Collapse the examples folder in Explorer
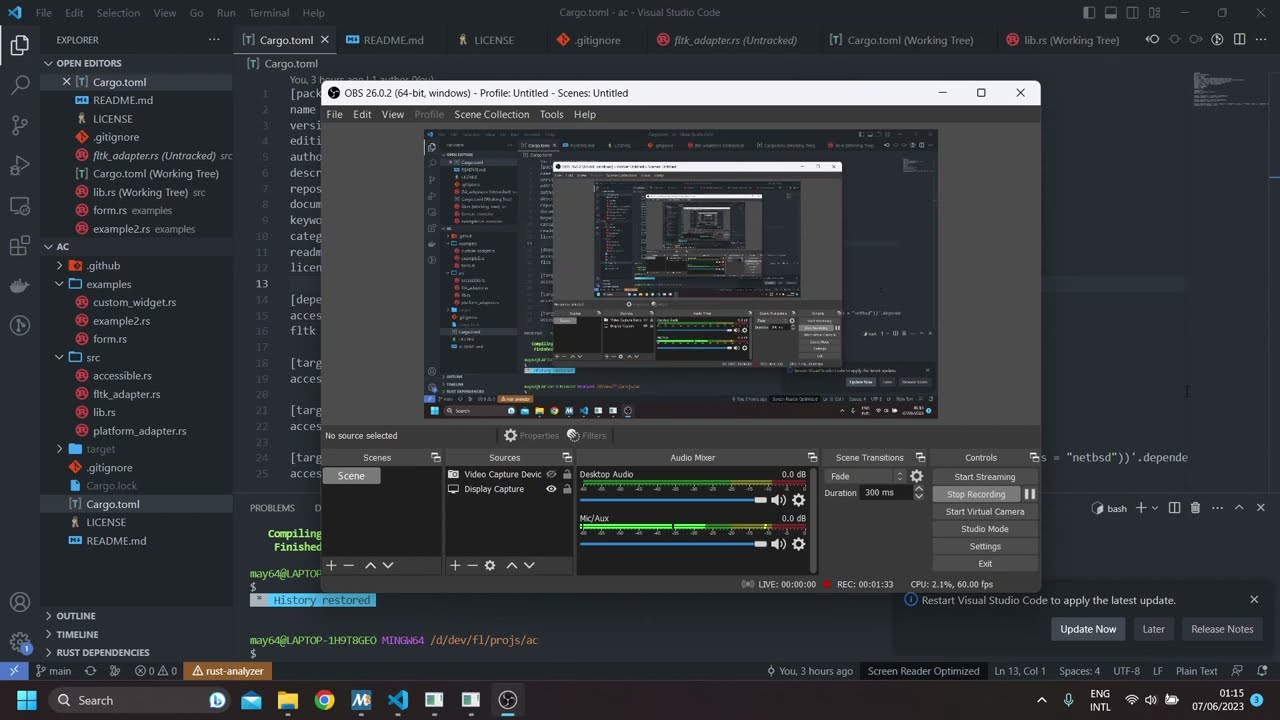The height and width of the screenshot is (720, 1280). 60,284
